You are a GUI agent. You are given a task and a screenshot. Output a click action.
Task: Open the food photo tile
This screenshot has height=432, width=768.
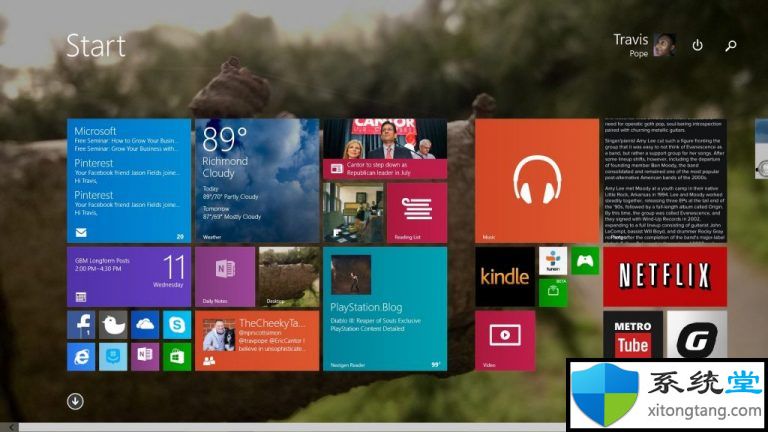tap(353, 213)
